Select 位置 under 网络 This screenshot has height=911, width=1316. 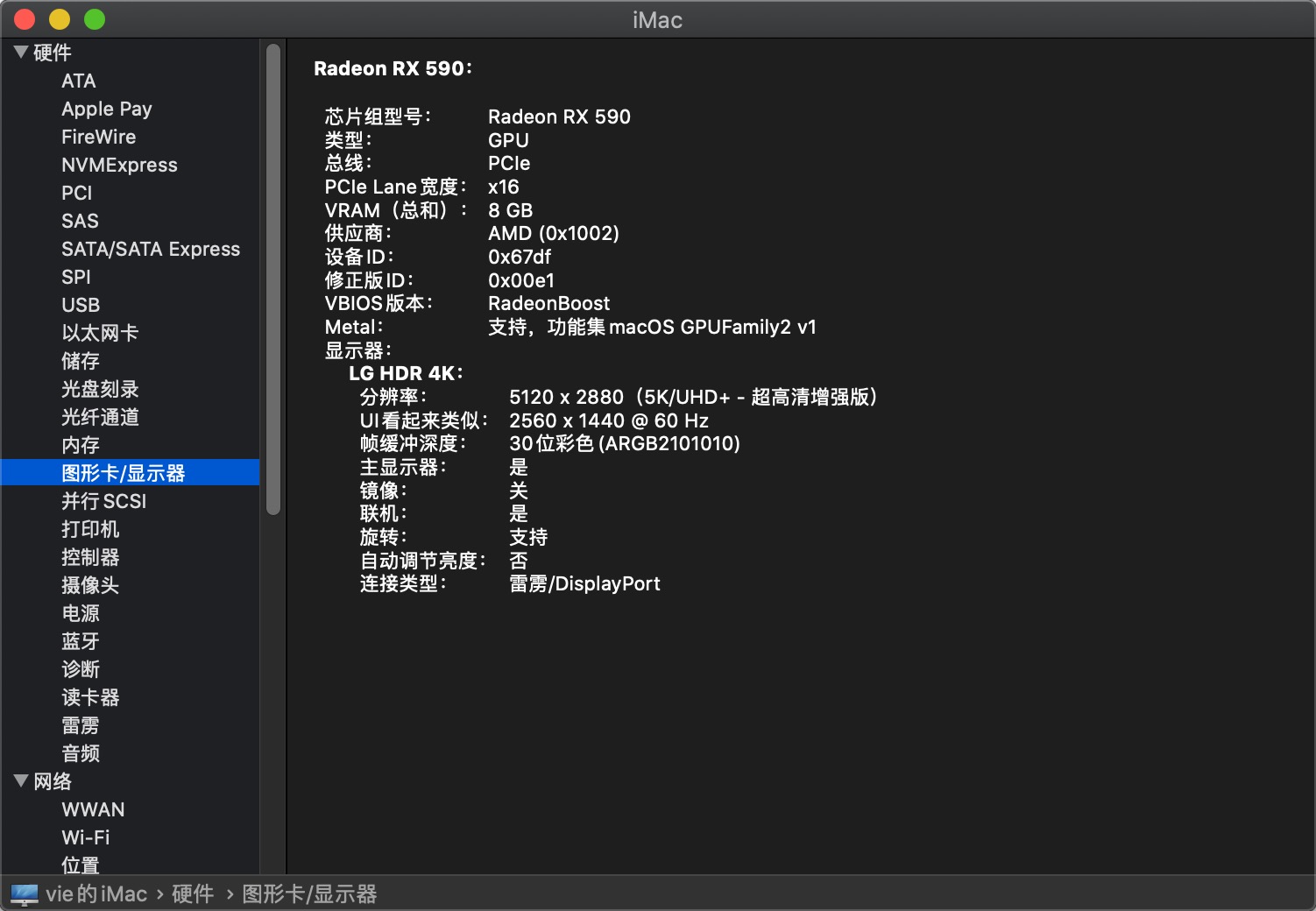click(x=81, y=865)
